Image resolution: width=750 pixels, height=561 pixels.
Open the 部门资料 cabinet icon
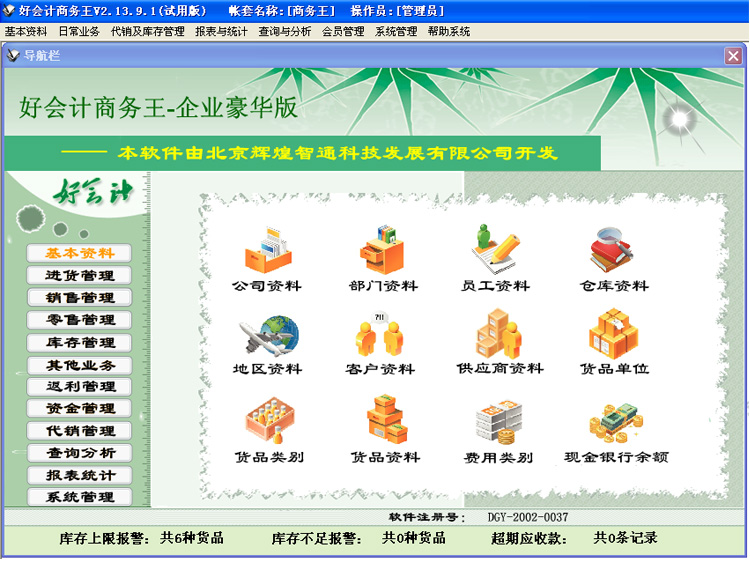click(x=382, y=250)
